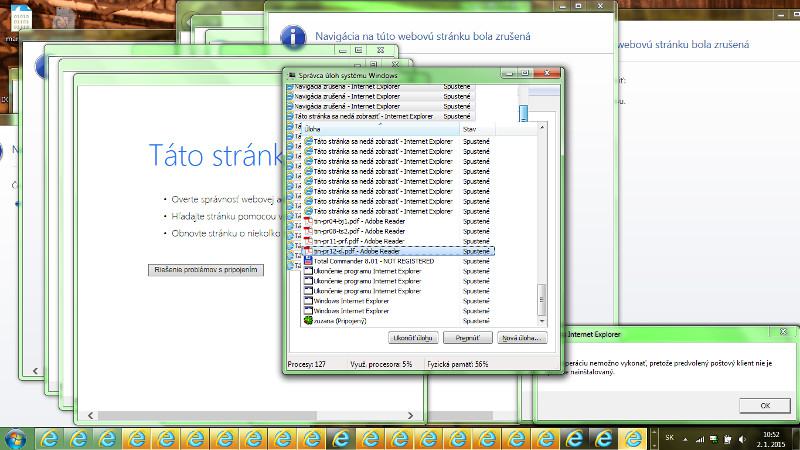Click PDF icon of tn-pr11-pnf.pdf task

[x=308, y=241]
